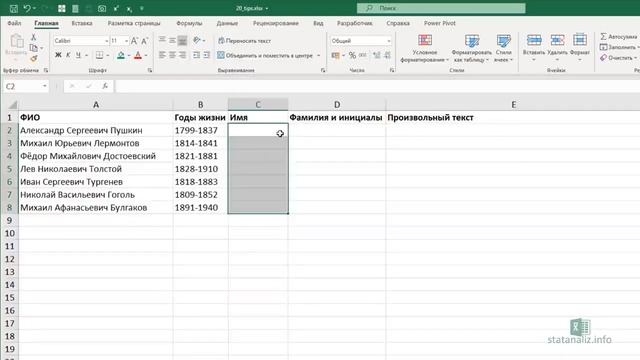Open the font group dialog launcher

pos(150,70)
